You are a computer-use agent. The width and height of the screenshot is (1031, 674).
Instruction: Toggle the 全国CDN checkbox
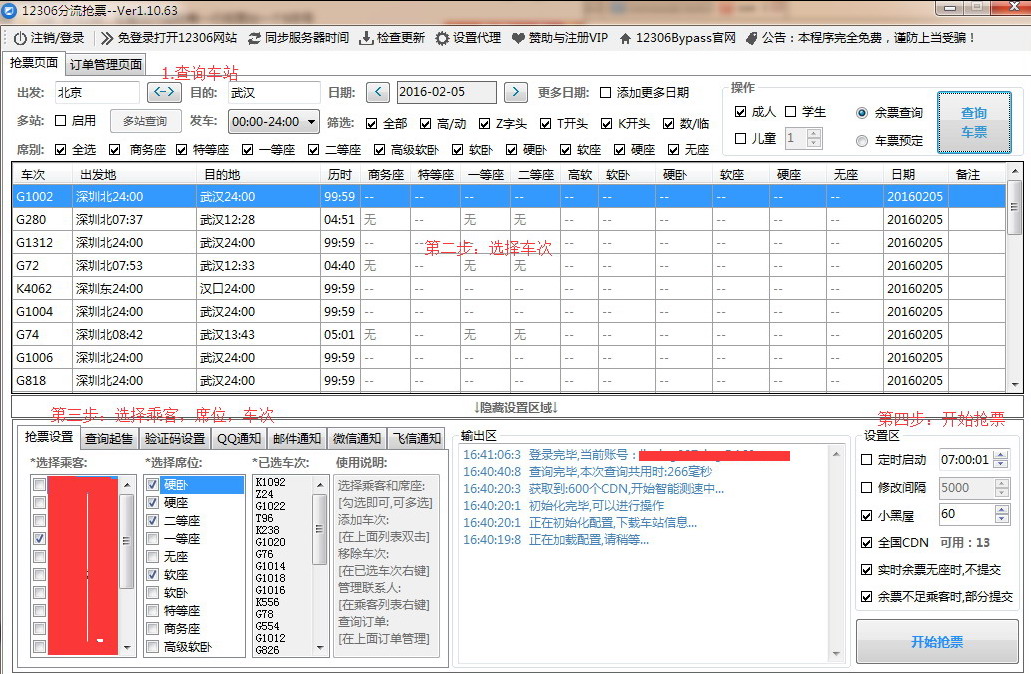tap(867, 542)
